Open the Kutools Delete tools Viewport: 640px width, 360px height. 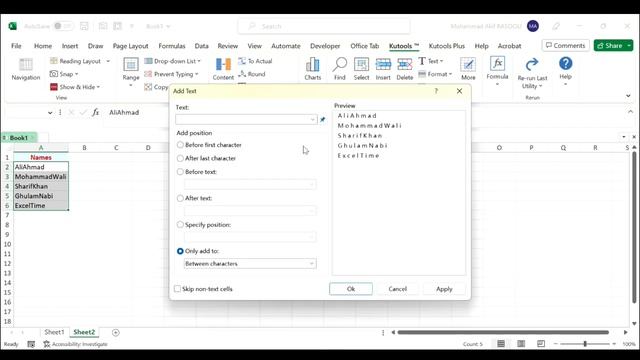pos(404,69)
